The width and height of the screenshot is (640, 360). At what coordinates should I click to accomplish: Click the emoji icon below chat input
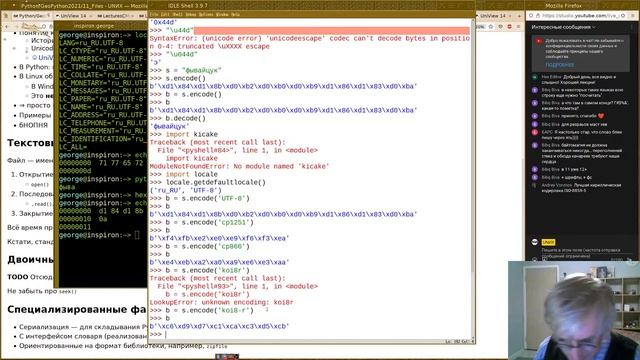pos(534,259)
